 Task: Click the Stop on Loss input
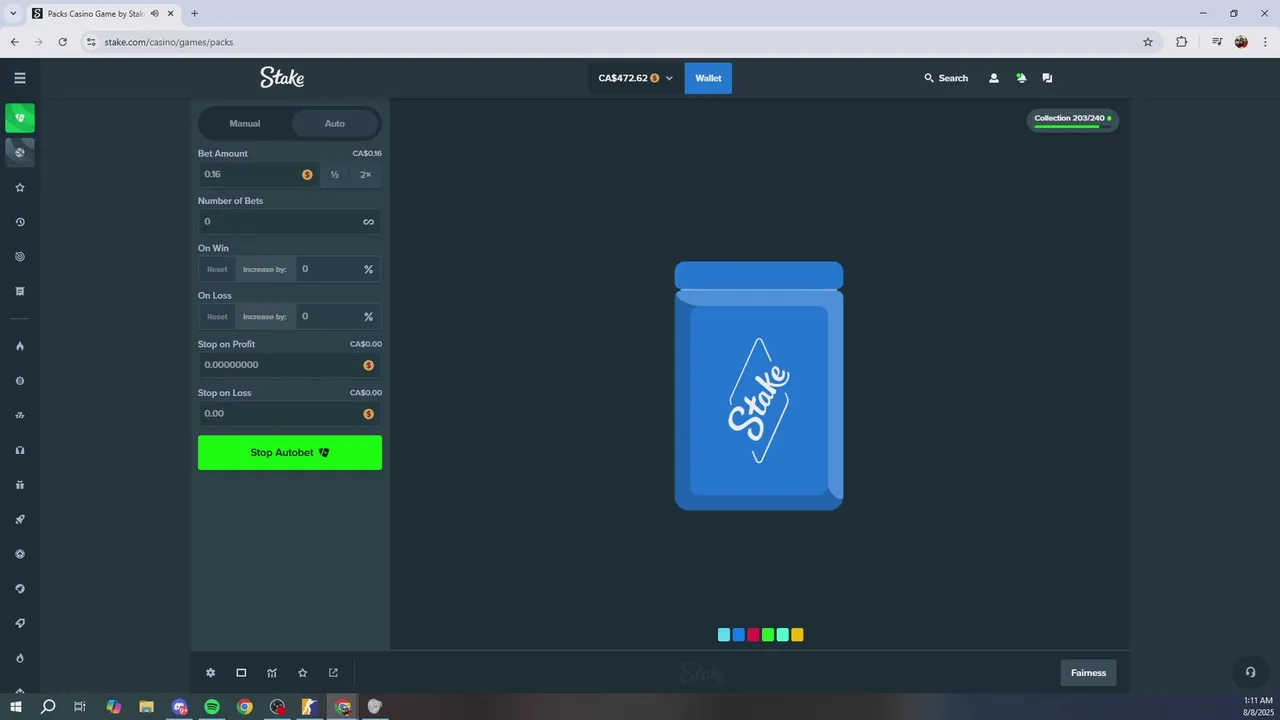click(x=289, y=413)
